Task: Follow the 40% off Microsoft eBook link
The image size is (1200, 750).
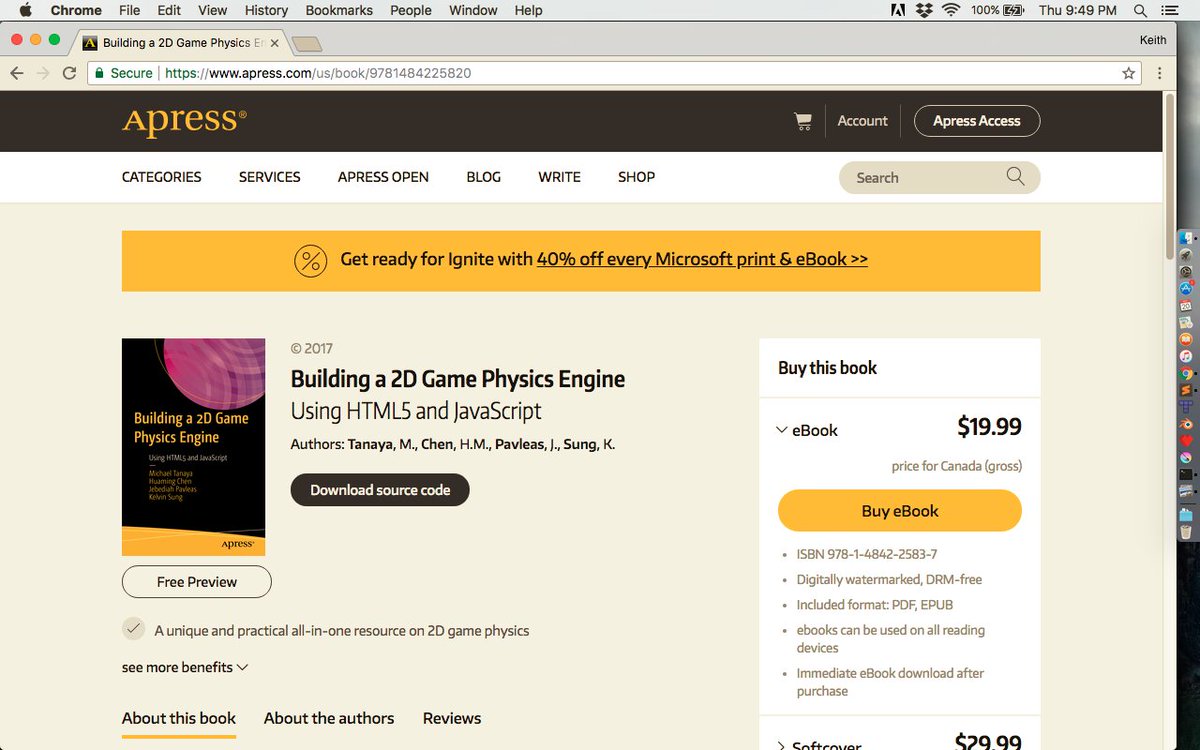Action: [x=702, y=259]
